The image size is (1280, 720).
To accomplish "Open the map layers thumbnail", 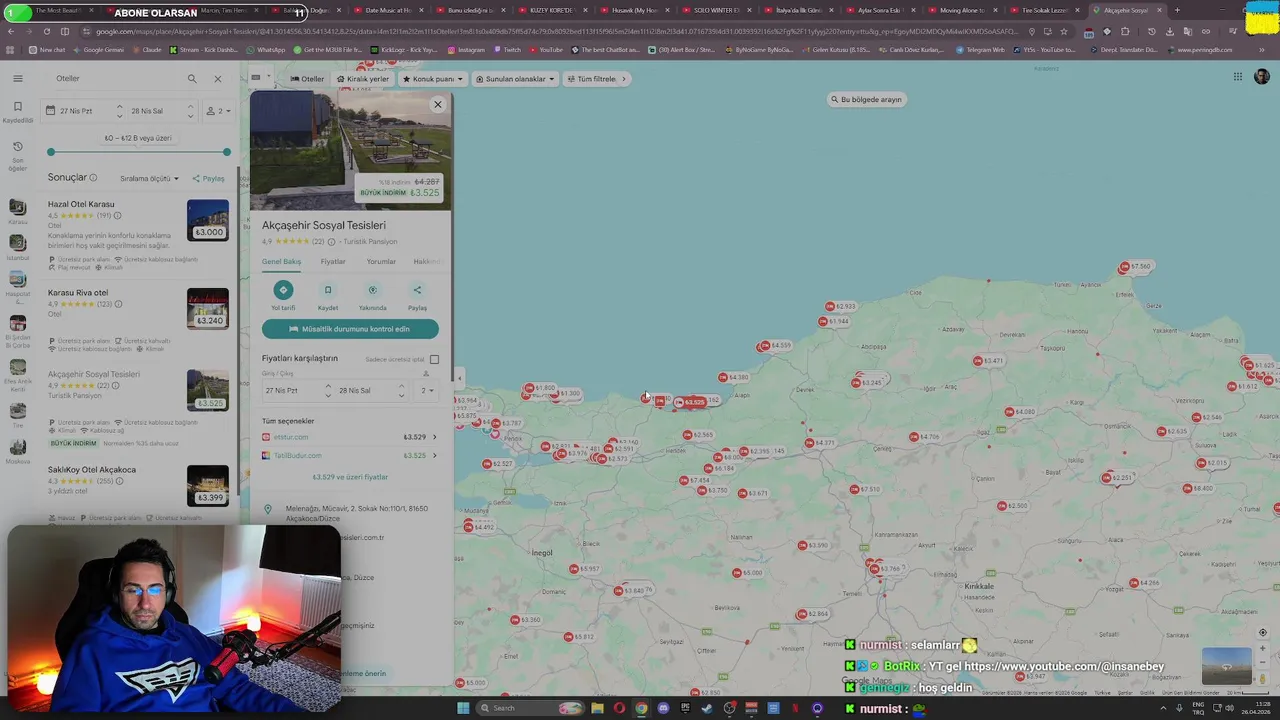I will tap(1226, 667).
